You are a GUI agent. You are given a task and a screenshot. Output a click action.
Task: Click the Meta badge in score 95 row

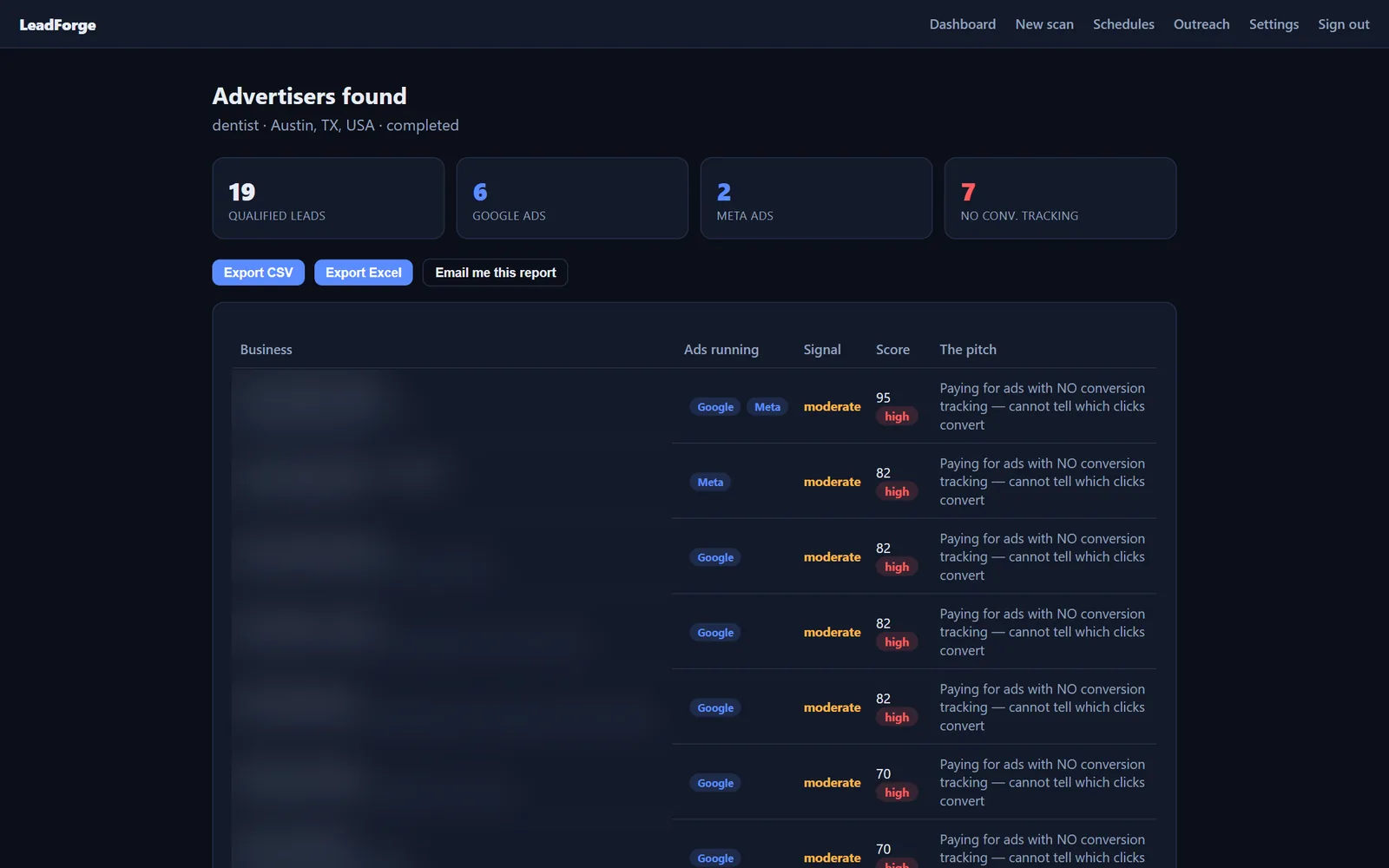click(x=767, y=407)
